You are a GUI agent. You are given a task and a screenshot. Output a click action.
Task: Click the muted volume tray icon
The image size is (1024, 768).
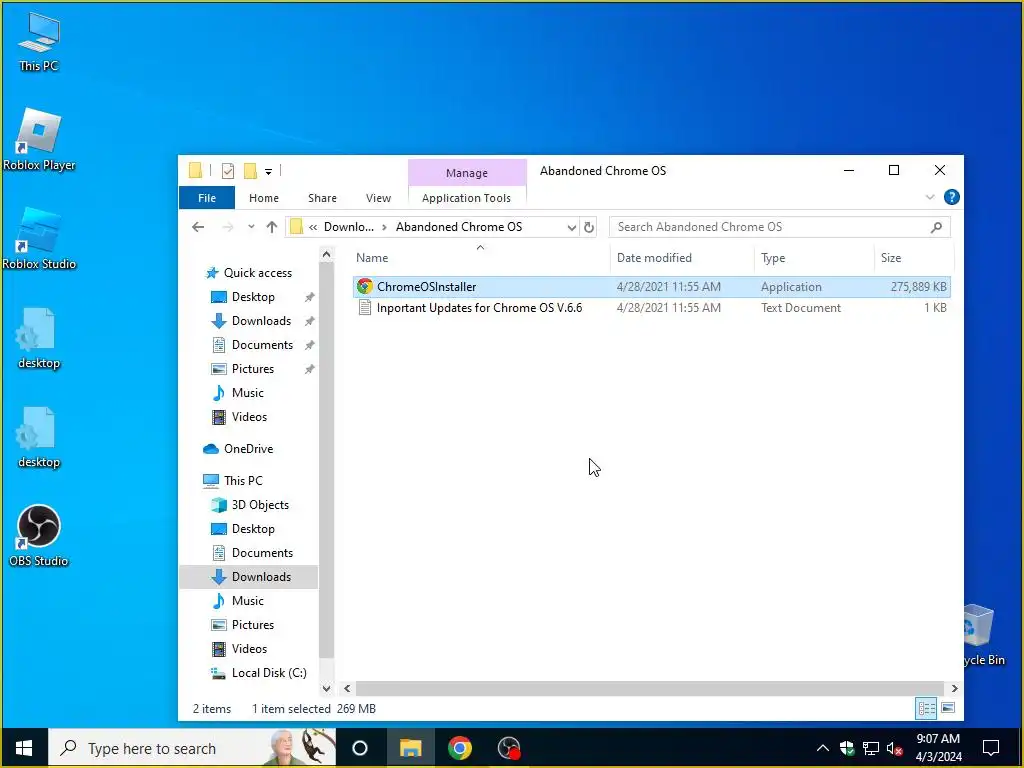[895, 748]
